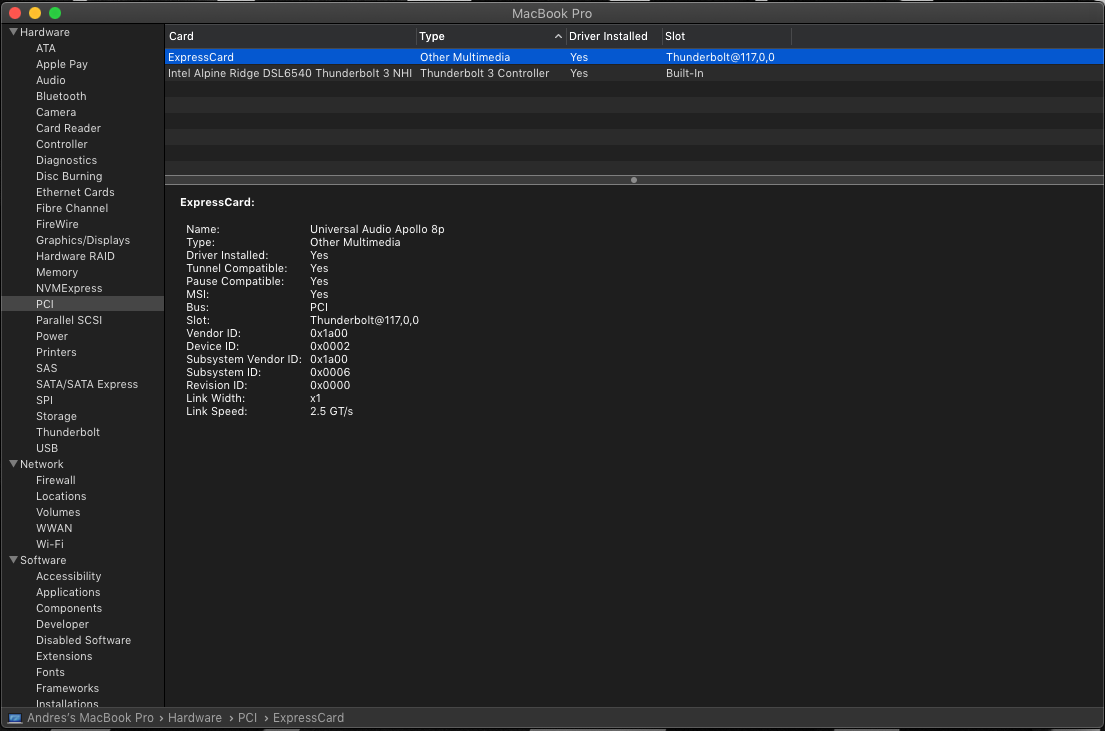Collapse the Network section triangle
The image size is (1105, 731).
point(13,464)
